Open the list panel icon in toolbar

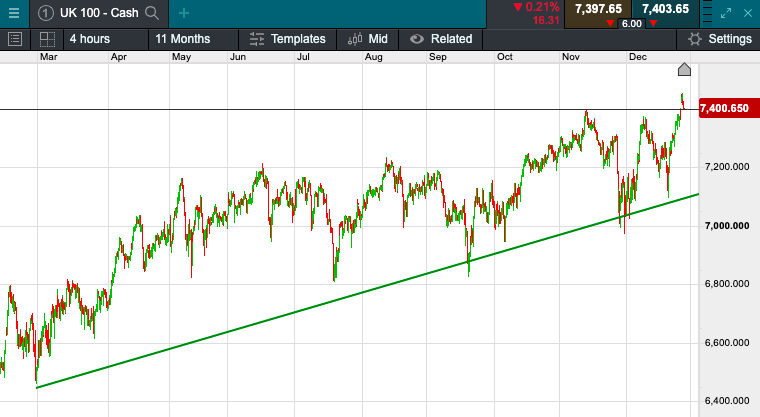15,39
